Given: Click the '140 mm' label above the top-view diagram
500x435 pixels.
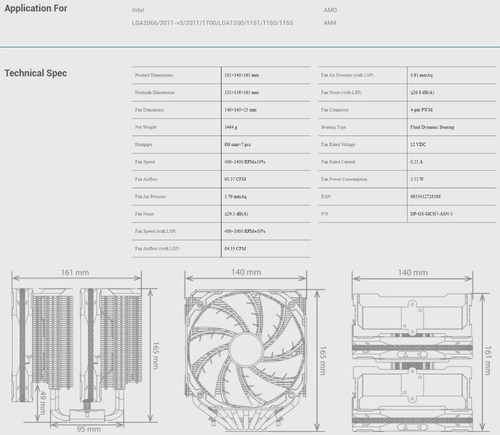Looking at the screenshot, I should click(x=413, y=272).
